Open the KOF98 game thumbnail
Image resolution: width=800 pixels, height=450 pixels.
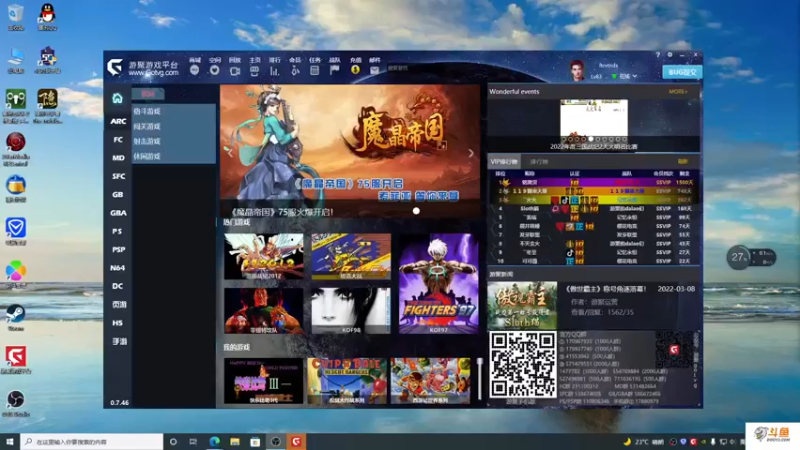coord(351,311)
